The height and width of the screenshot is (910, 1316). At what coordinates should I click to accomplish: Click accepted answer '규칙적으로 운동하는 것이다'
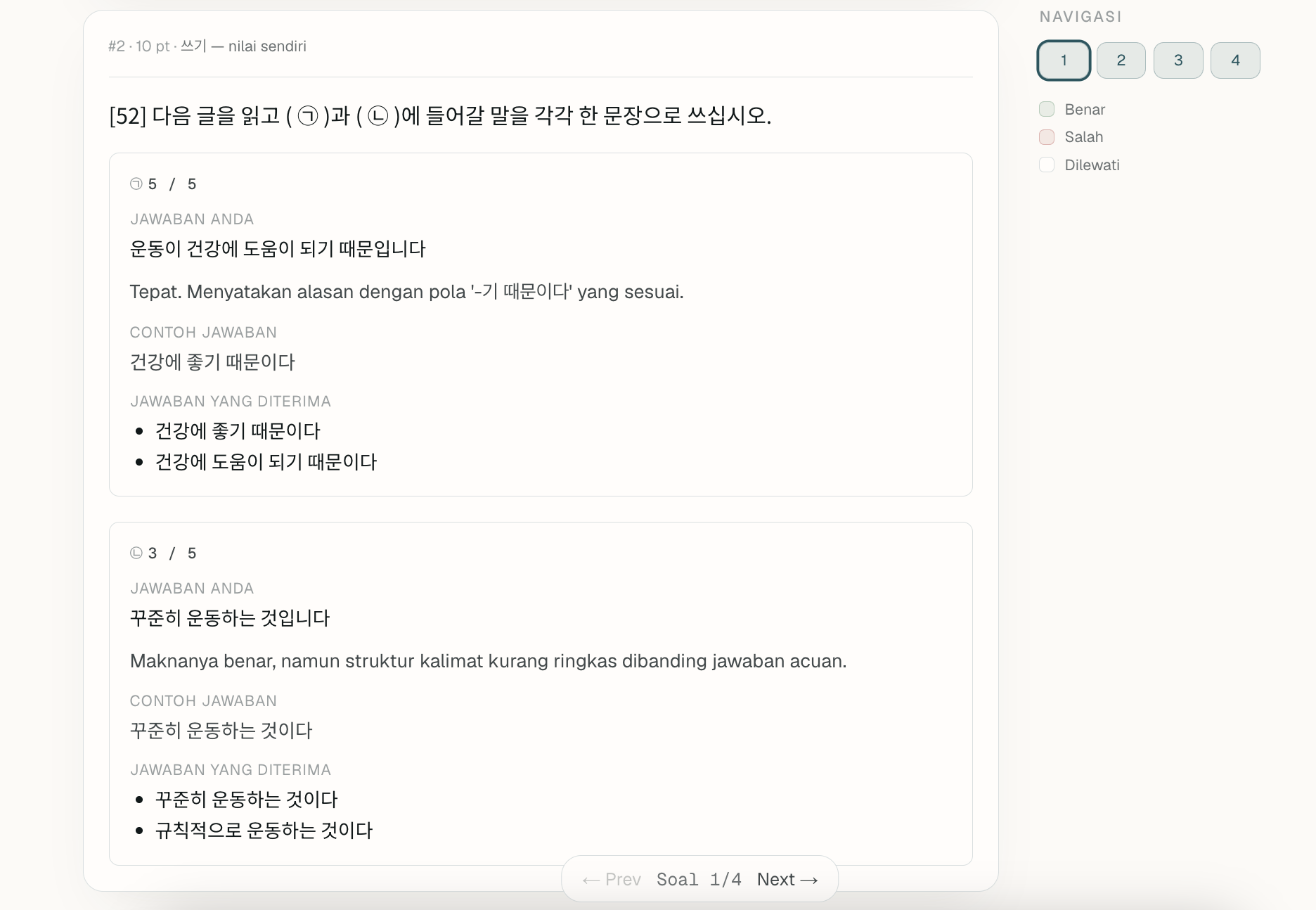(264, 831)
